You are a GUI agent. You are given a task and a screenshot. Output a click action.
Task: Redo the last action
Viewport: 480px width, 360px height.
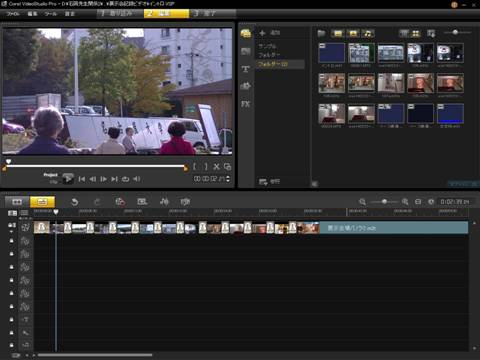tap(97, 202)
